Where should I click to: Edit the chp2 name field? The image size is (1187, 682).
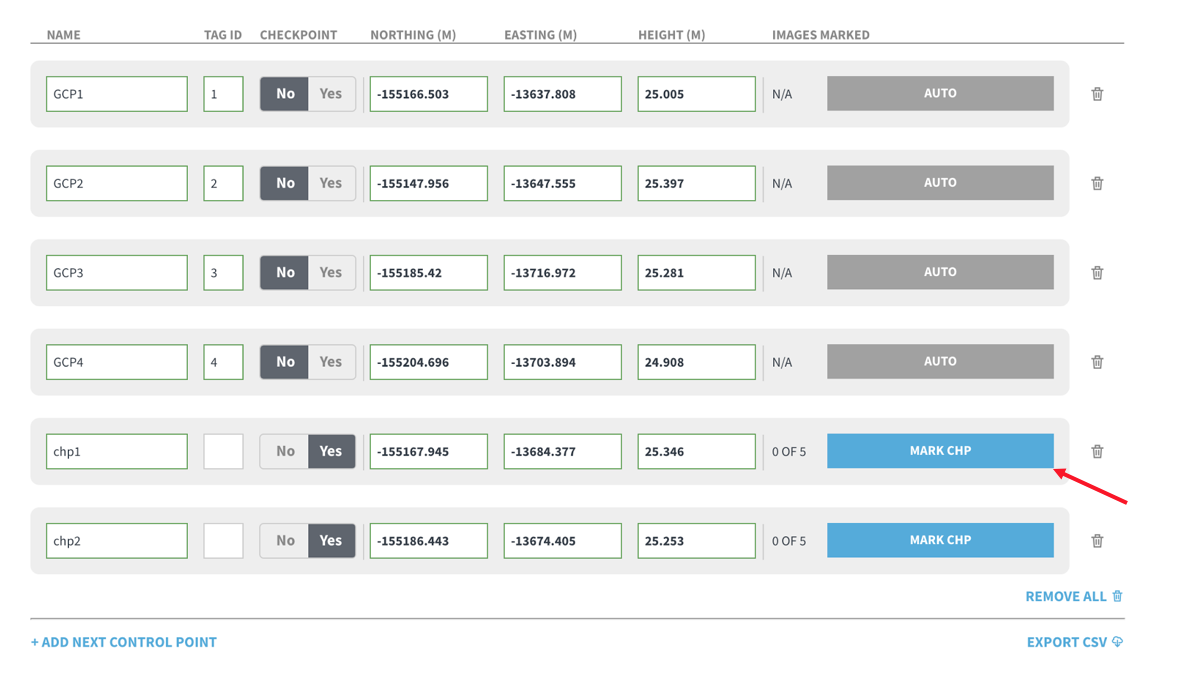point(117,540)
